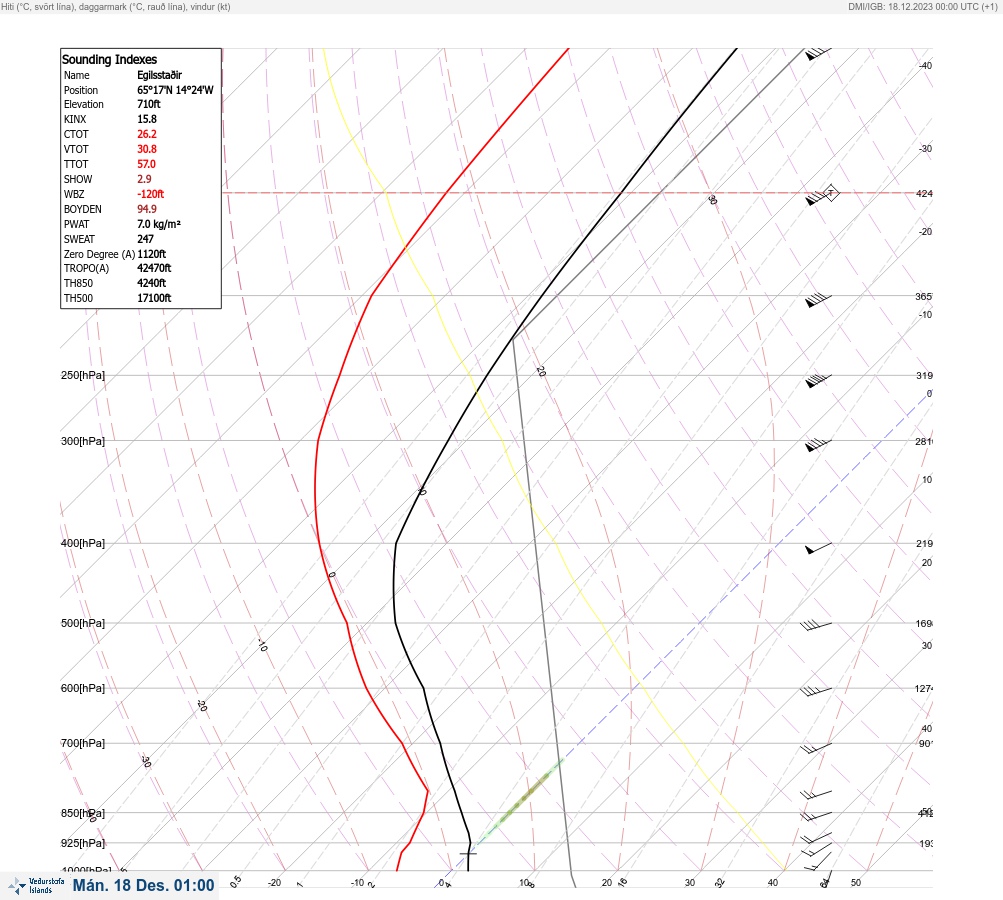Click the red VTOT value 30.8

(x=146, y=149)
